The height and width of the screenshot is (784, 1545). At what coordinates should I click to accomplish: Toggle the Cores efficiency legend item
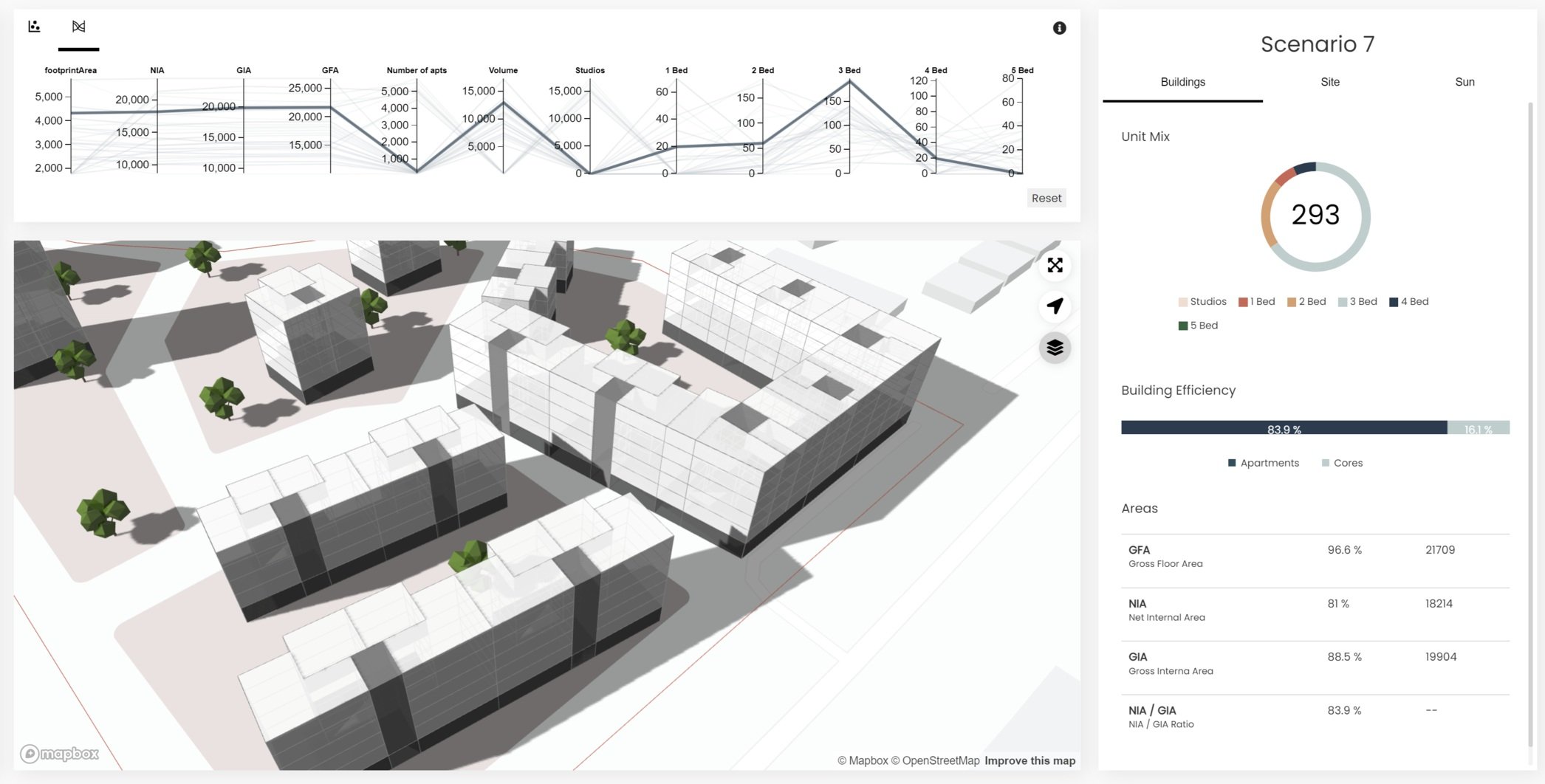point(1343,463)
